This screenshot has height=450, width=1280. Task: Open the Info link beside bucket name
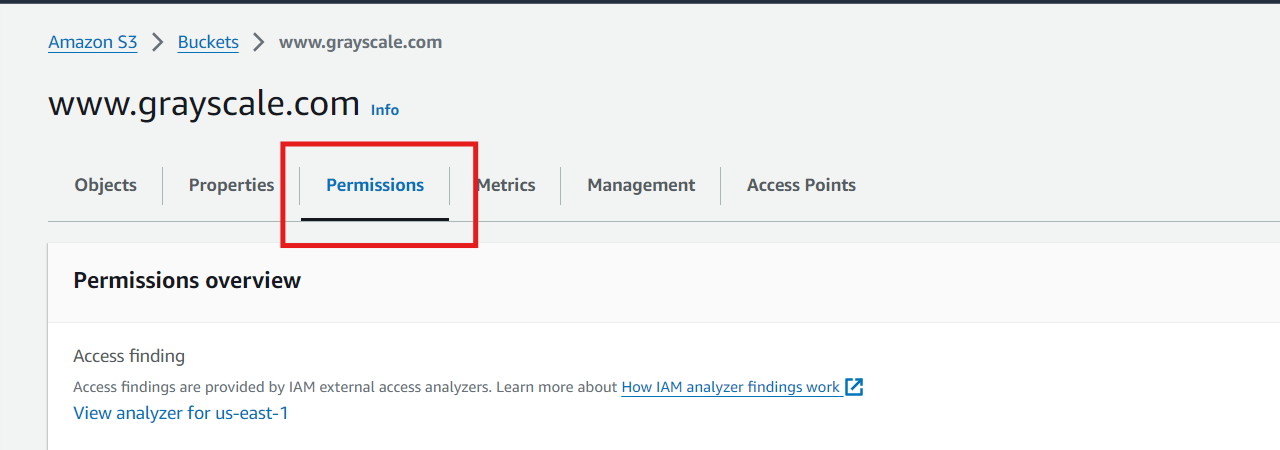click(x=385, y=110)
